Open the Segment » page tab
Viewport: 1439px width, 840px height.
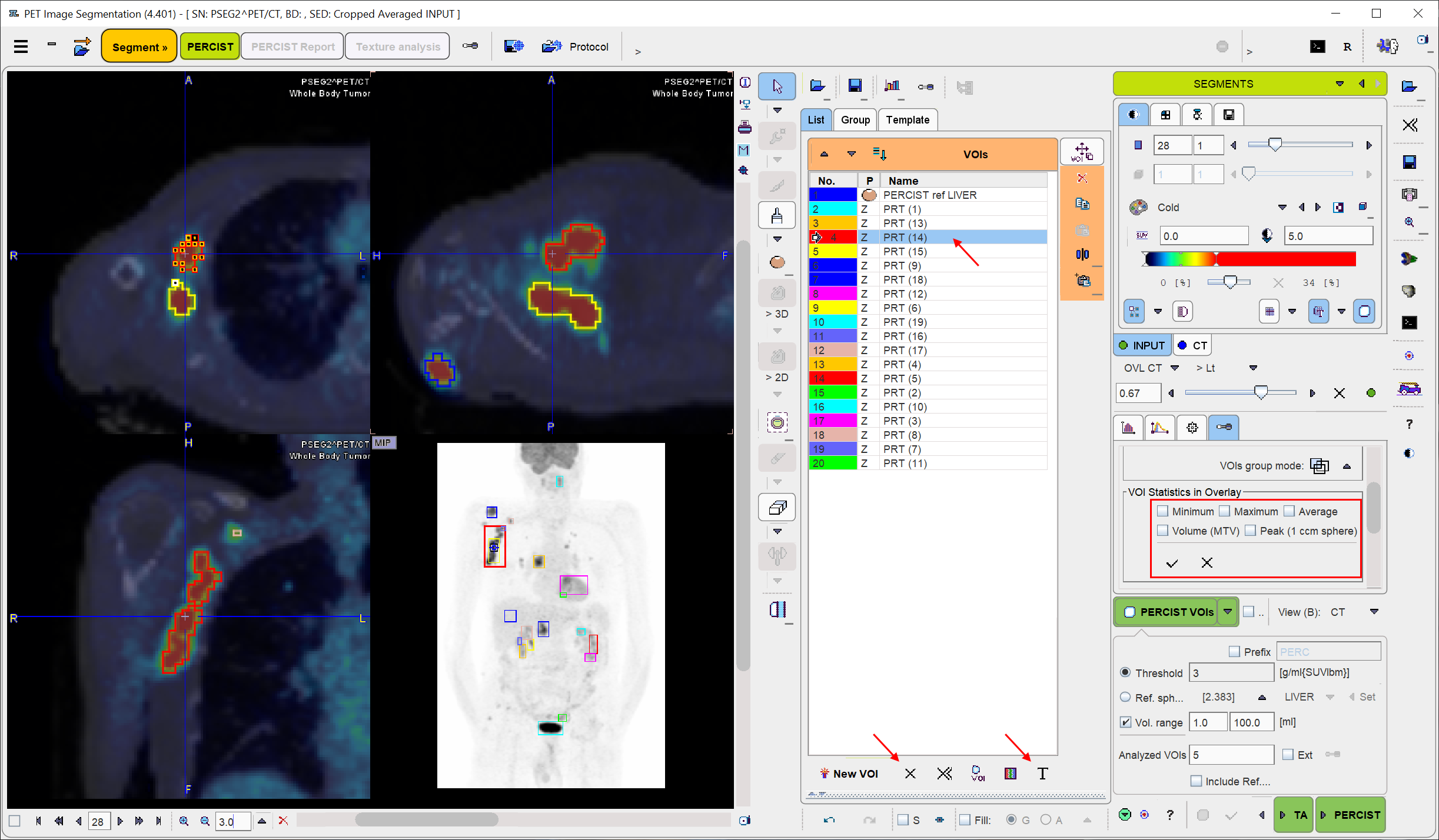pos(139,46)
